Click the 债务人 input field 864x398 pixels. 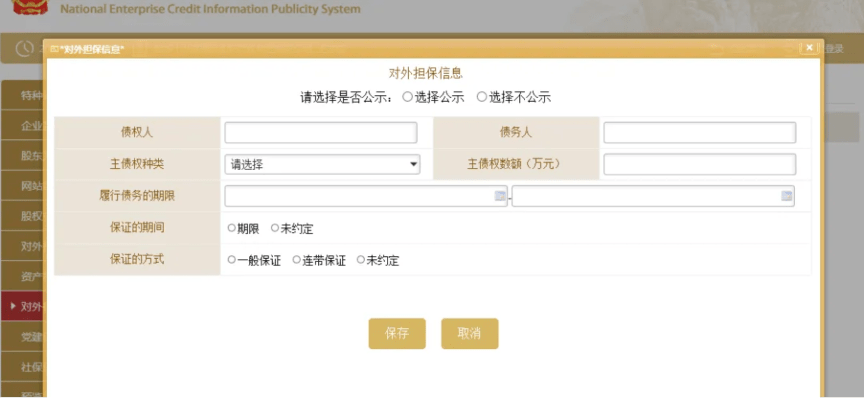[x=700, y=133]
